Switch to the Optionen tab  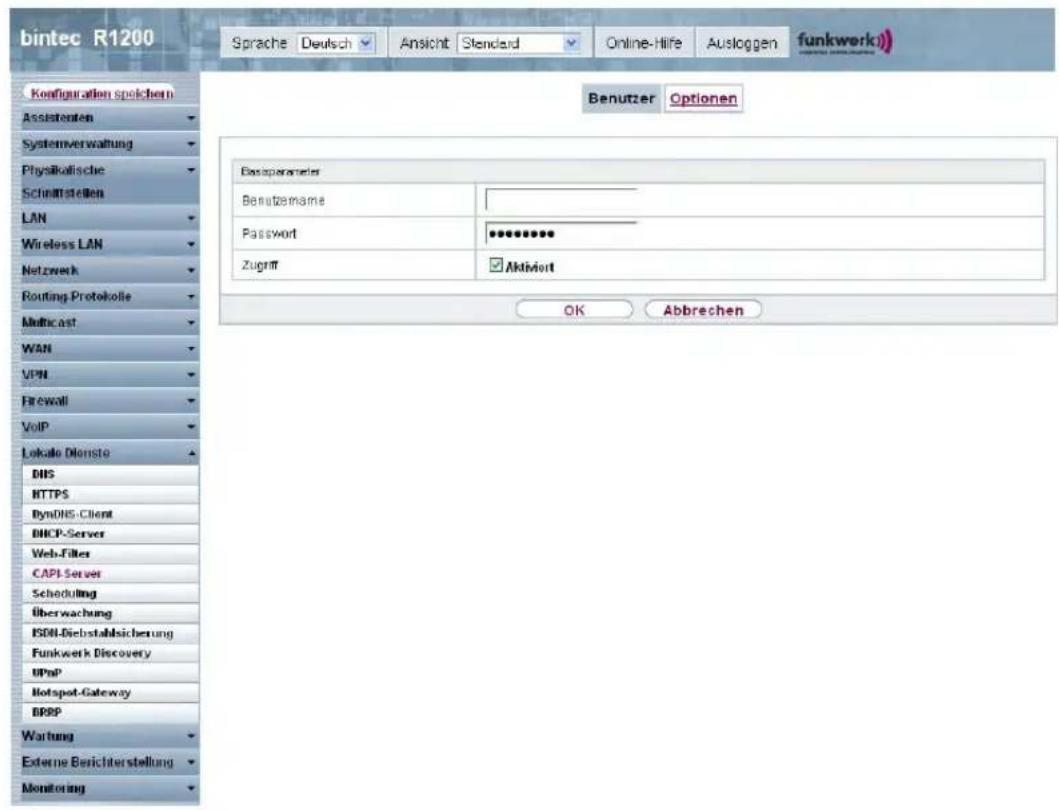(703, 99)
